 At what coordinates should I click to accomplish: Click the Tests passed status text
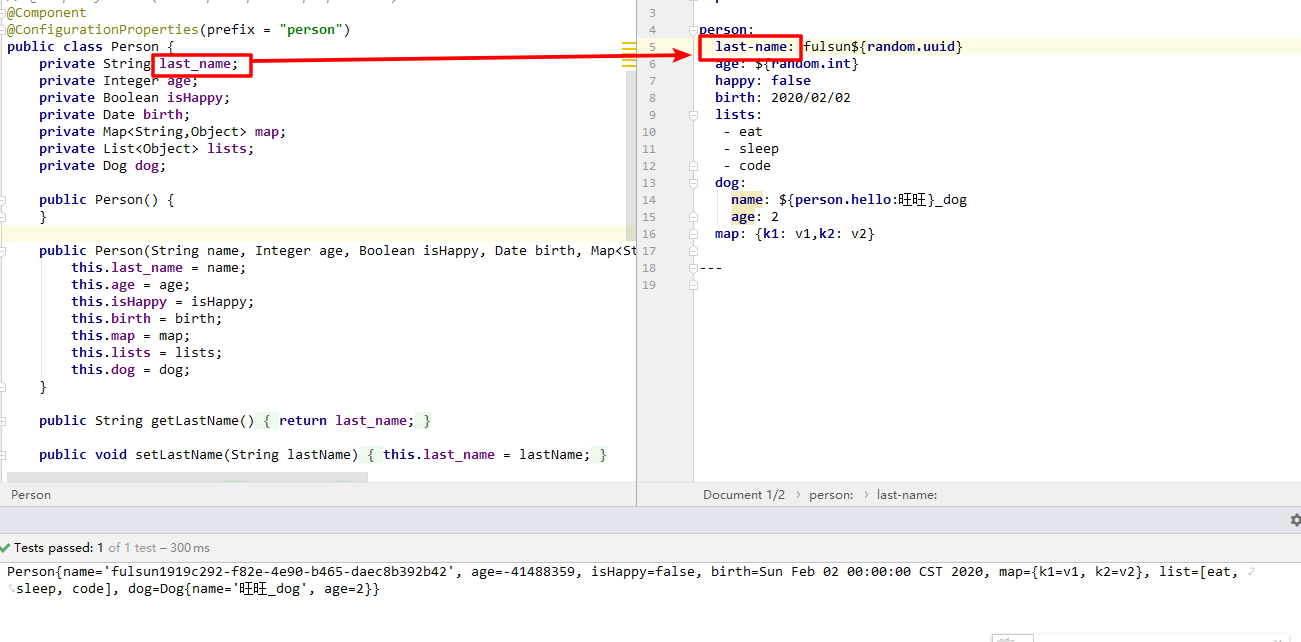click(x=54, y=548)
